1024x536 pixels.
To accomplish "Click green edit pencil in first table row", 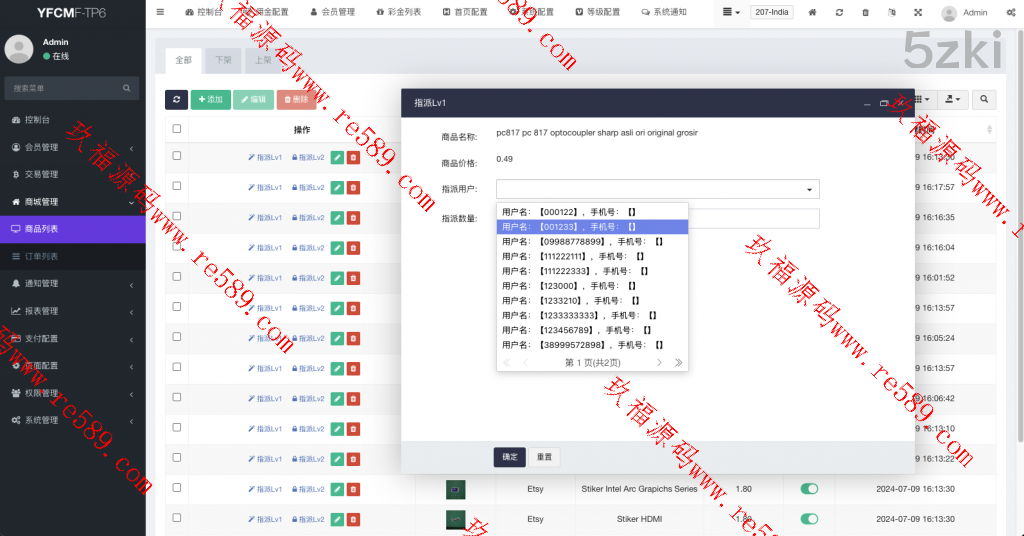I will click(337, 157).
